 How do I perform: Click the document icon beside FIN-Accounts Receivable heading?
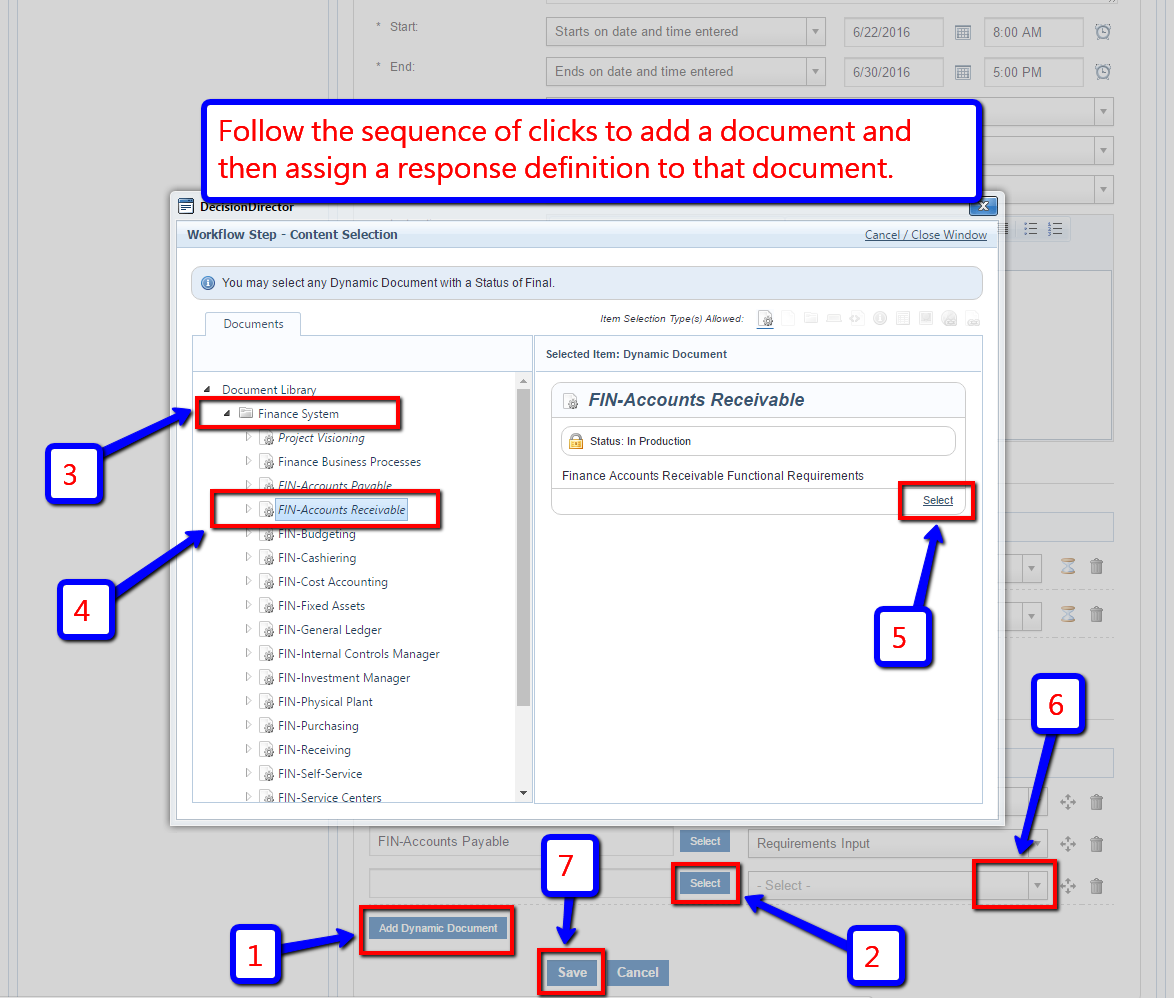[x=571, y=401]
